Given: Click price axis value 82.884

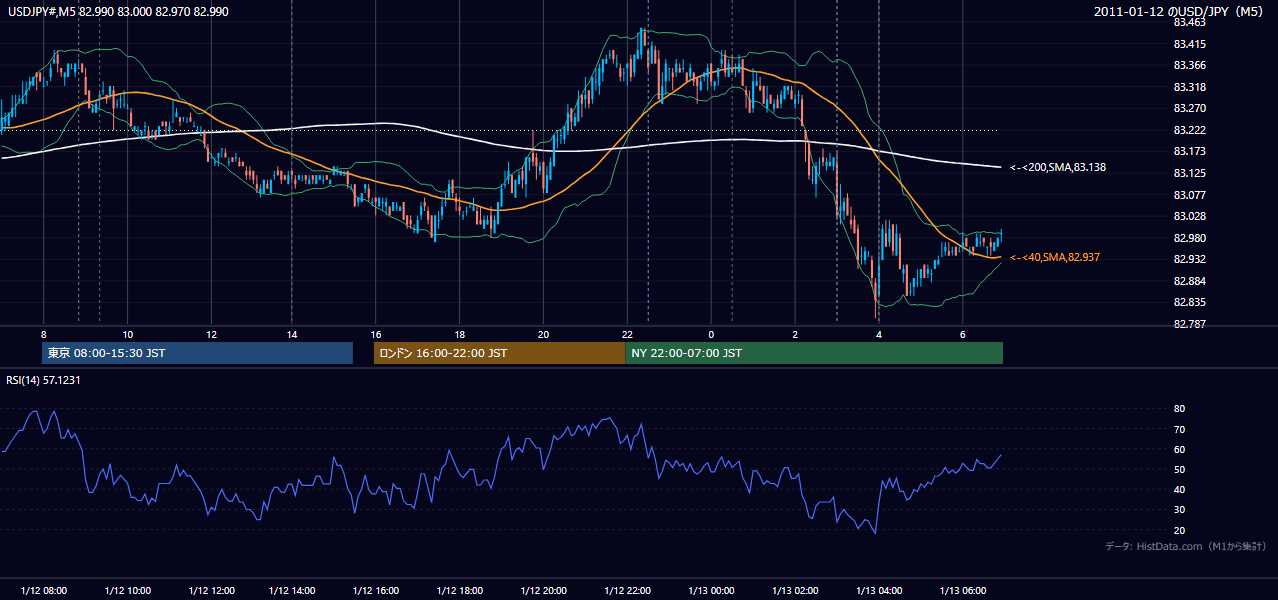Looking at the screenshot, I should click(1189, 281).
